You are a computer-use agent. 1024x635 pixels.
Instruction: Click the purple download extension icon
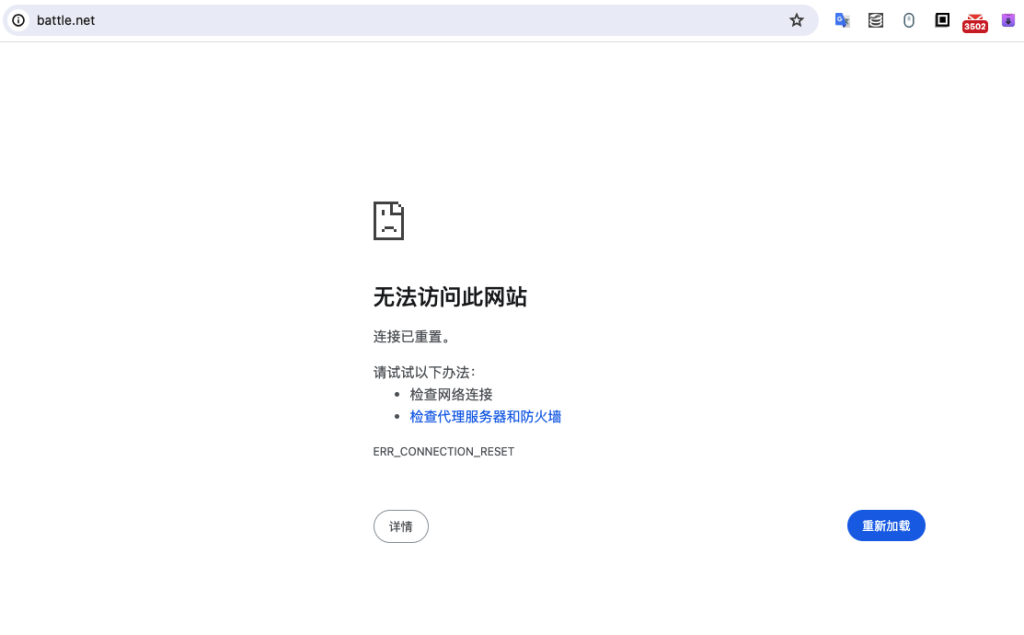point(1008,20)
